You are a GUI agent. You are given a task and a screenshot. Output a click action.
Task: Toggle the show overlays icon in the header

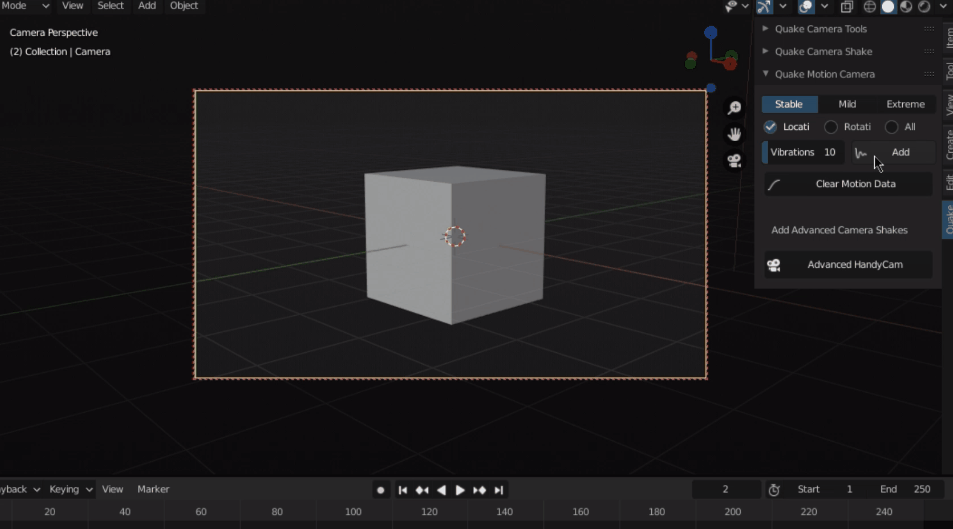805,6
